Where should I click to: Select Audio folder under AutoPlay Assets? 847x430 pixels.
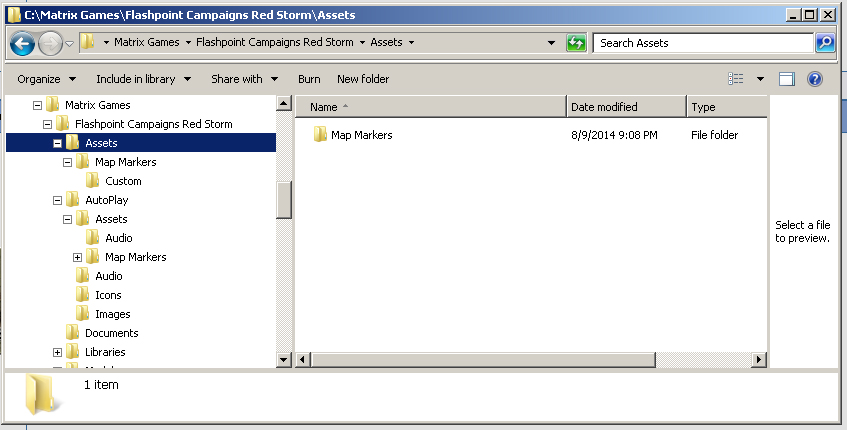119,238
